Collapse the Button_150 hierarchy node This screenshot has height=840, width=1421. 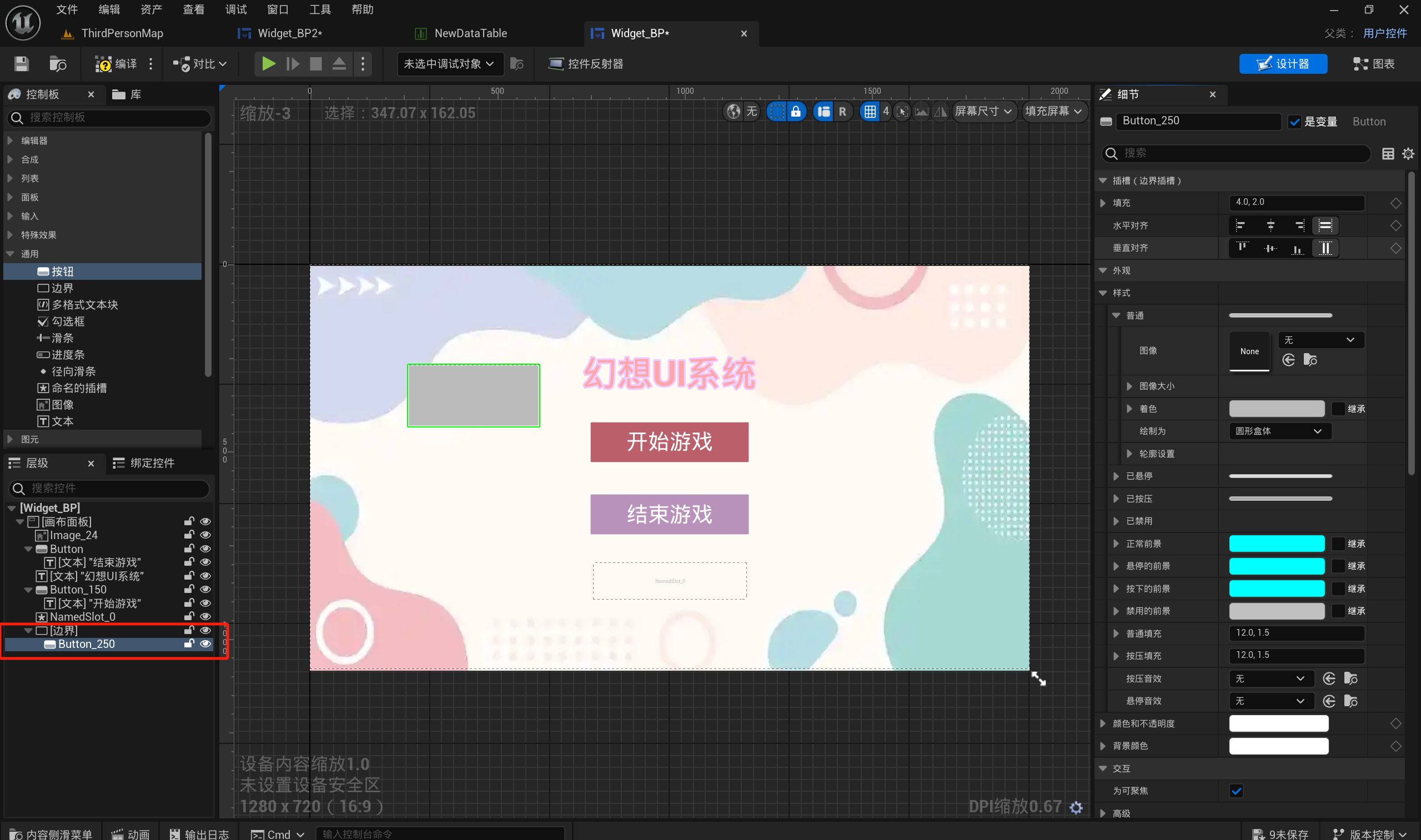28,590
